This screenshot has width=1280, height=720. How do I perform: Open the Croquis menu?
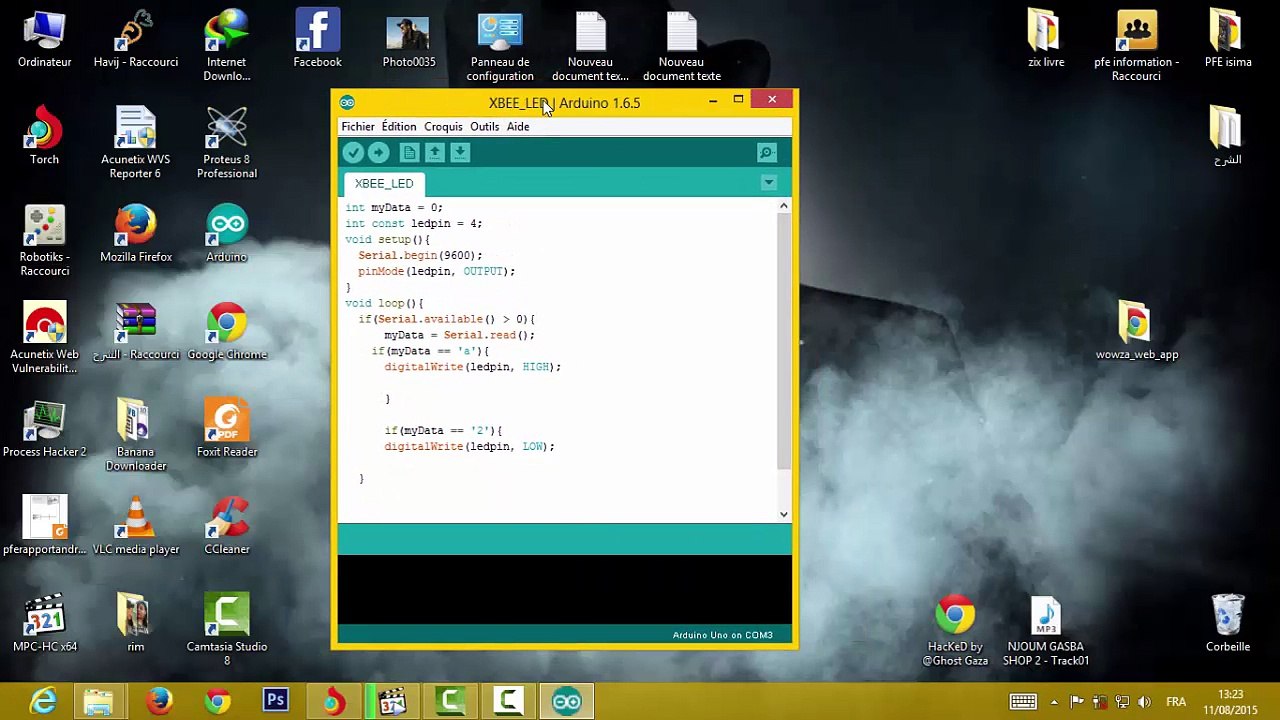coord(443,127)
